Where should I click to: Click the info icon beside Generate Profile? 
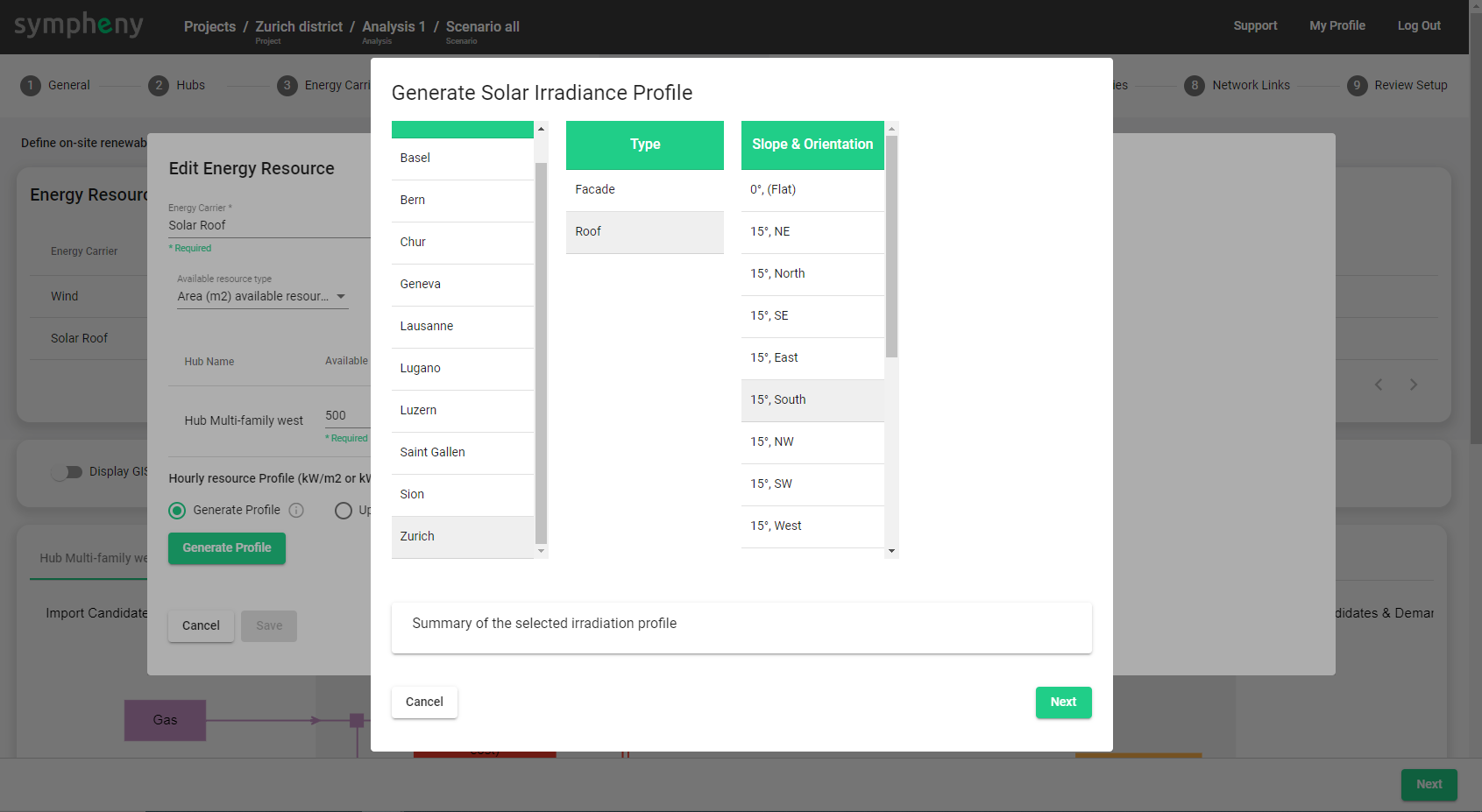(x=296, y=510)
